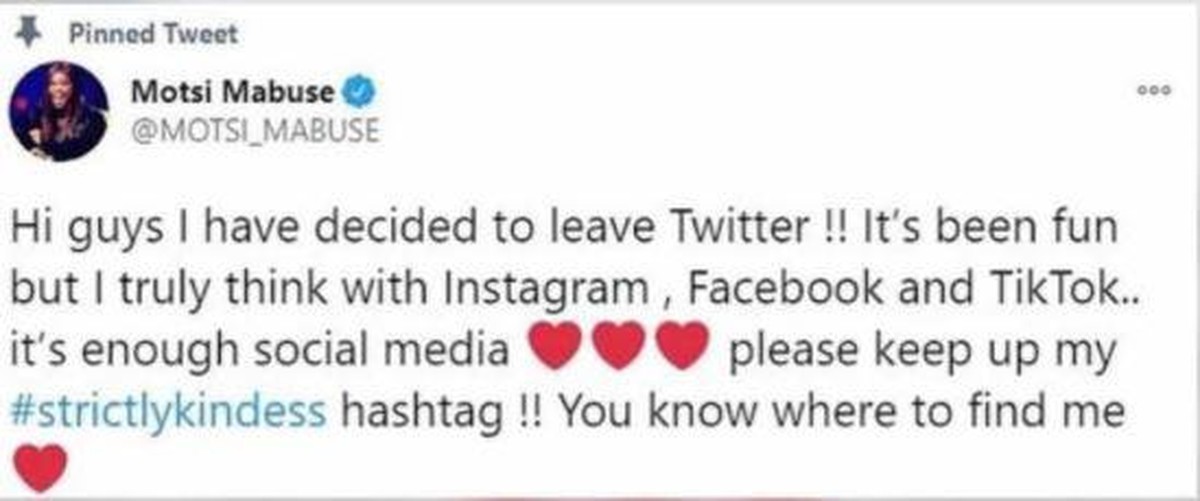Open Motsi Mabuse's profile picture
The width and height of the screenshot is (1200, 501).
(x=58, y=110)
